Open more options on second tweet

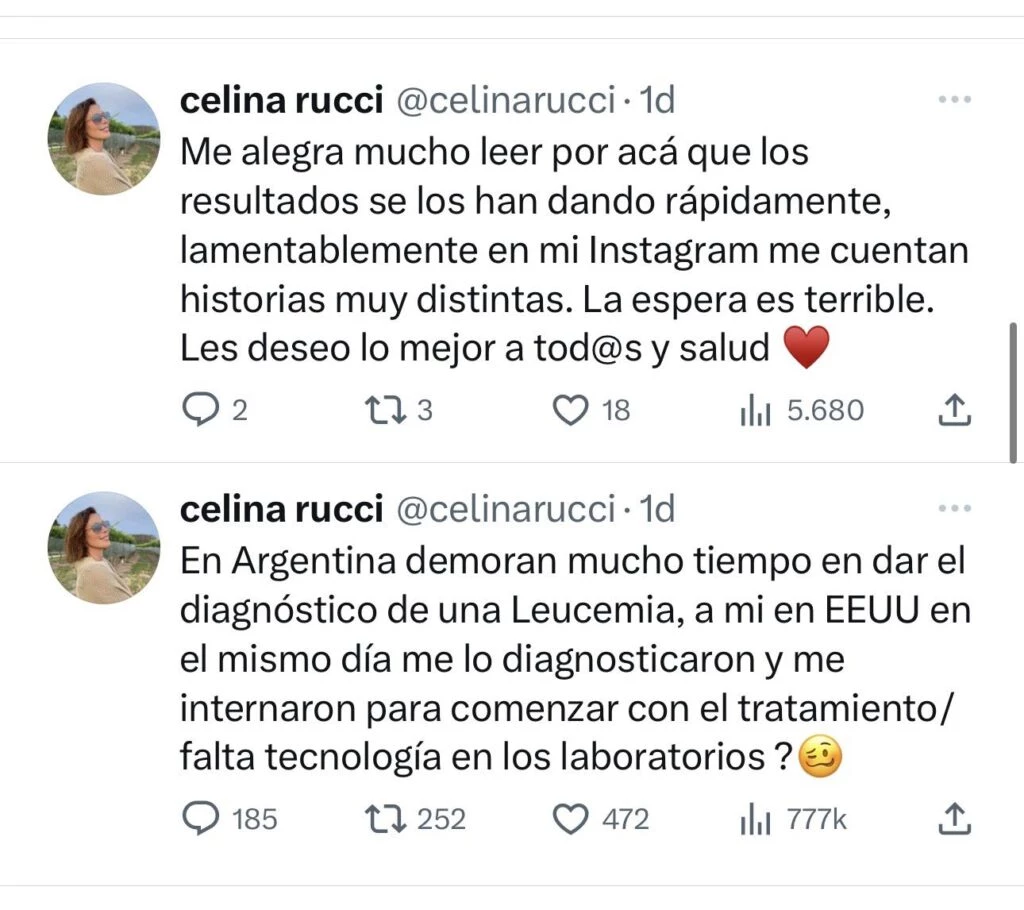click(x=955, y=510)
